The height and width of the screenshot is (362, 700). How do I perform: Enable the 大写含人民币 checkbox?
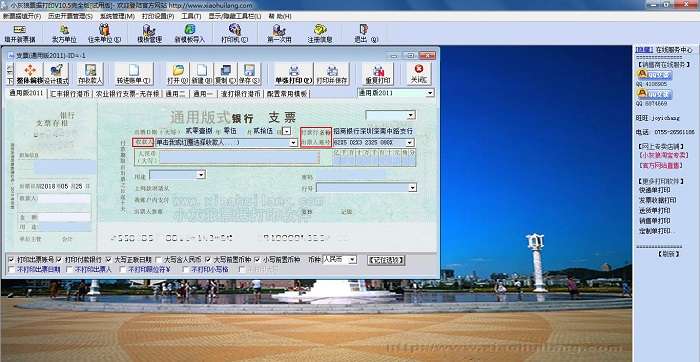tap(159, 259)
